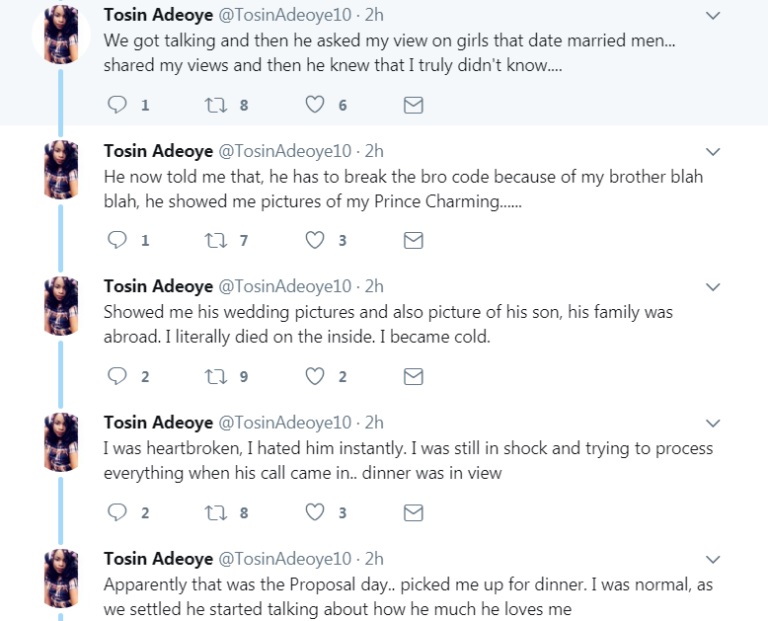Like the 'break the bro code' tweet

315,240
